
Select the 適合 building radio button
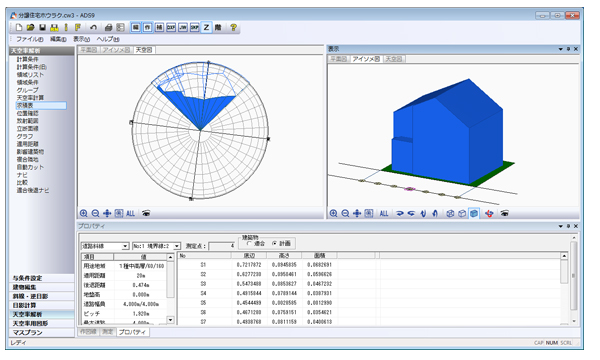(249, 243)
